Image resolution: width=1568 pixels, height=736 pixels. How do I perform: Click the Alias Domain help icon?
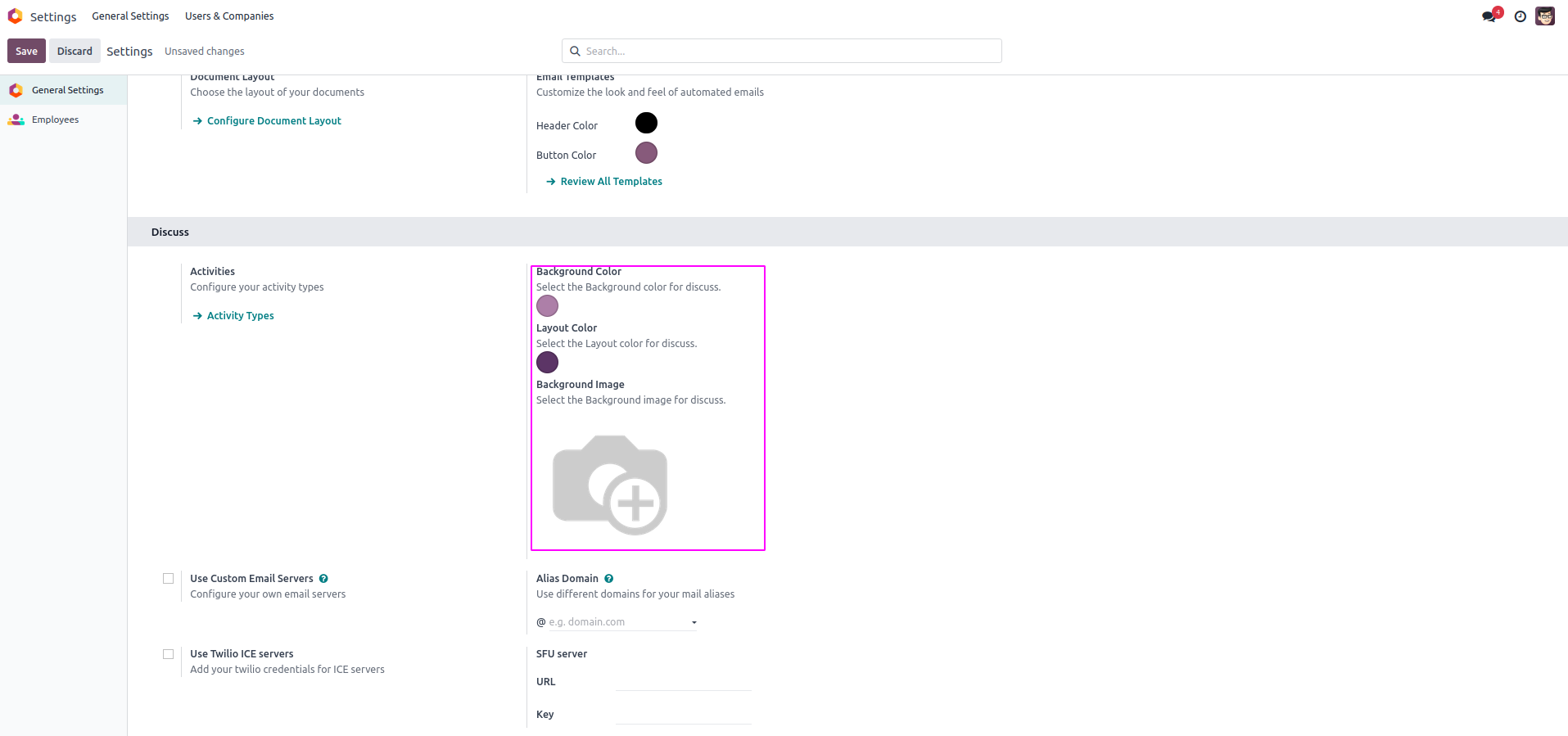tap(609, 579)
